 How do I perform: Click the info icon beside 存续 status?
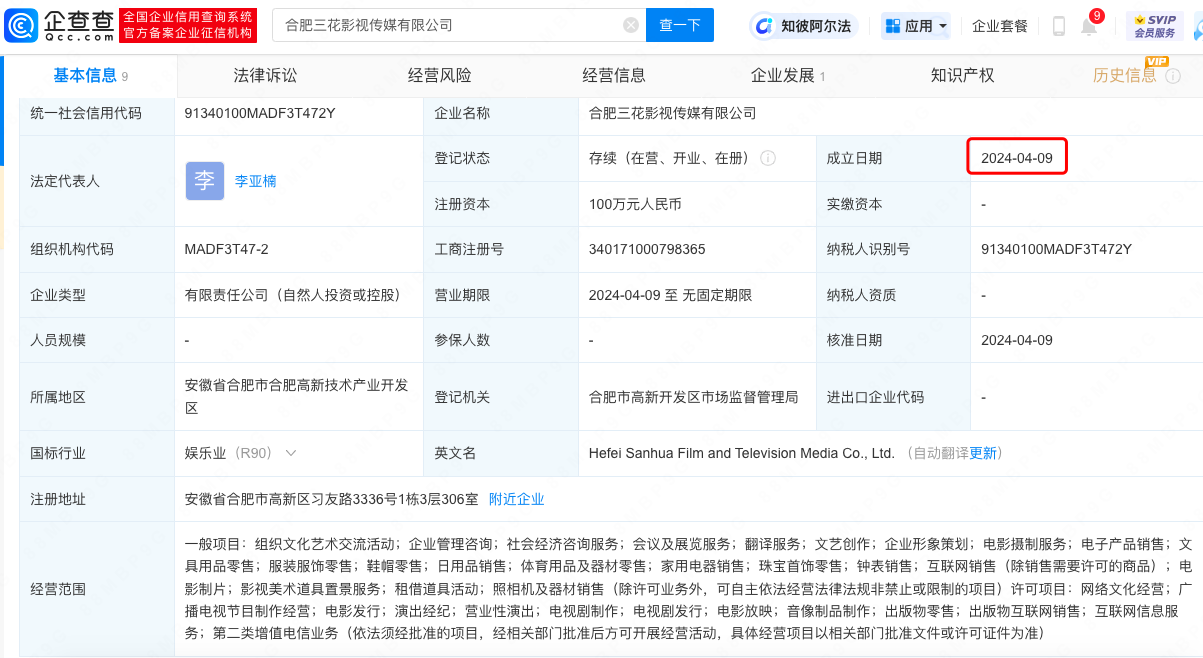[x=768, y=158]
